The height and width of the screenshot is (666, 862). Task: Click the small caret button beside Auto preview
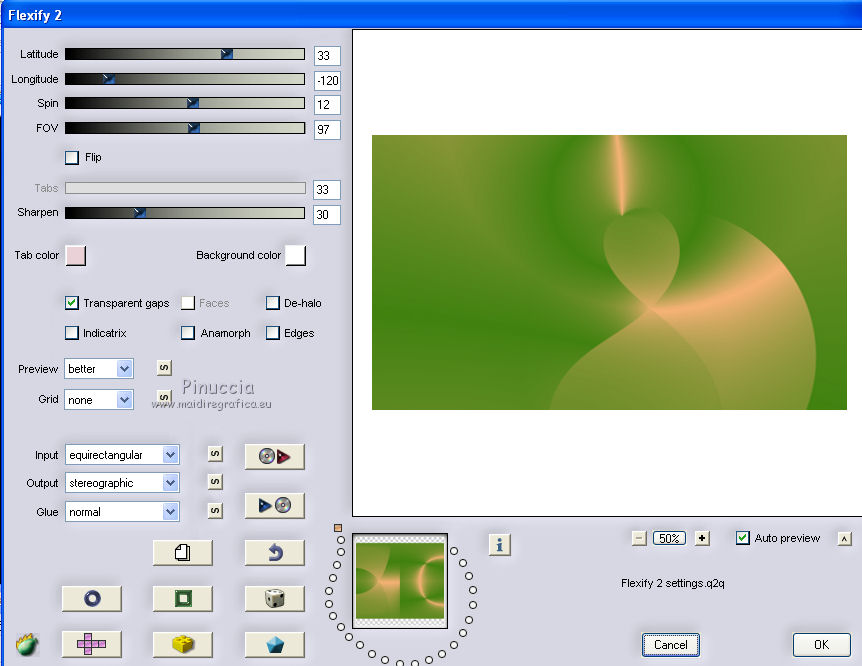click(x=844, y=538)
